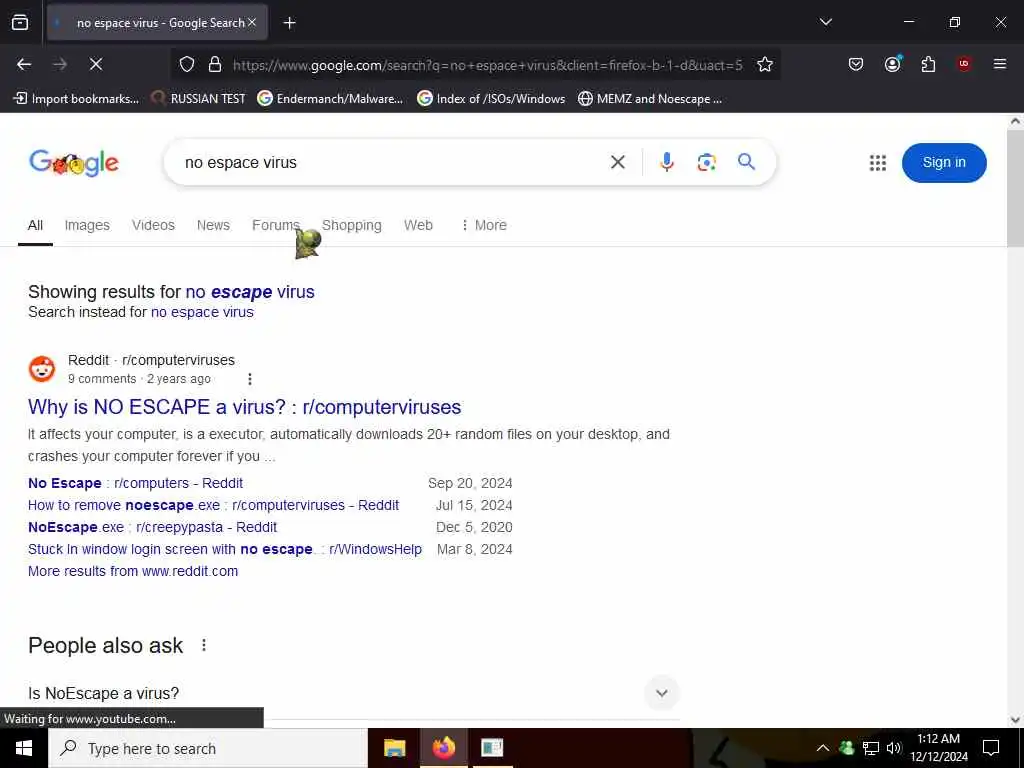The width and height of the screenshot is (1024, 768).
Task: Open 'Why is NO ESCAPE a virus?' result
Action: (x=244, y=407)
